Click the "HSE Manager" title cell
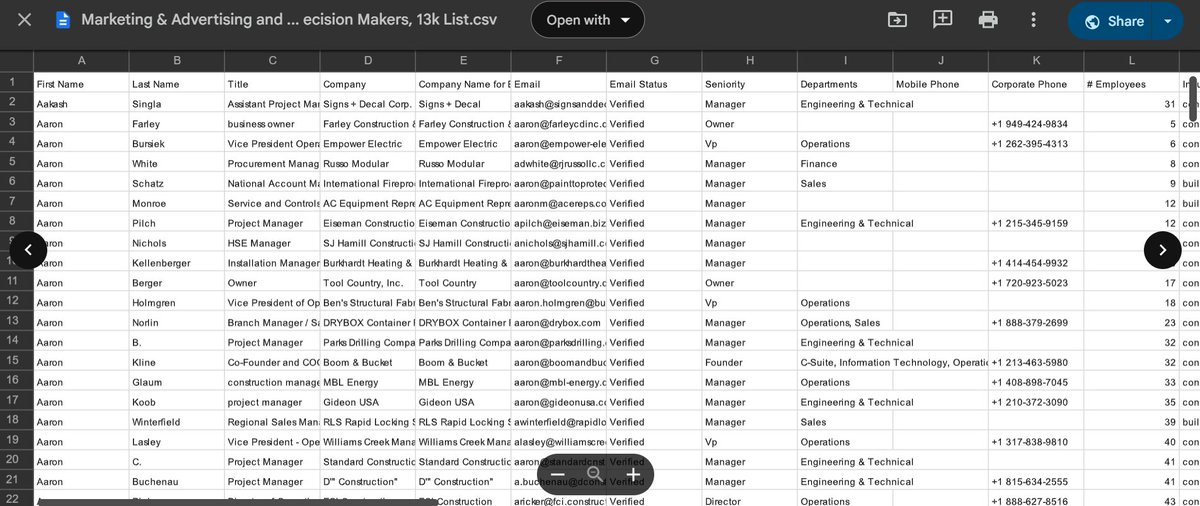Image resolution: width=1200 pixels, height=506 pixels. (x=272, y=243)
